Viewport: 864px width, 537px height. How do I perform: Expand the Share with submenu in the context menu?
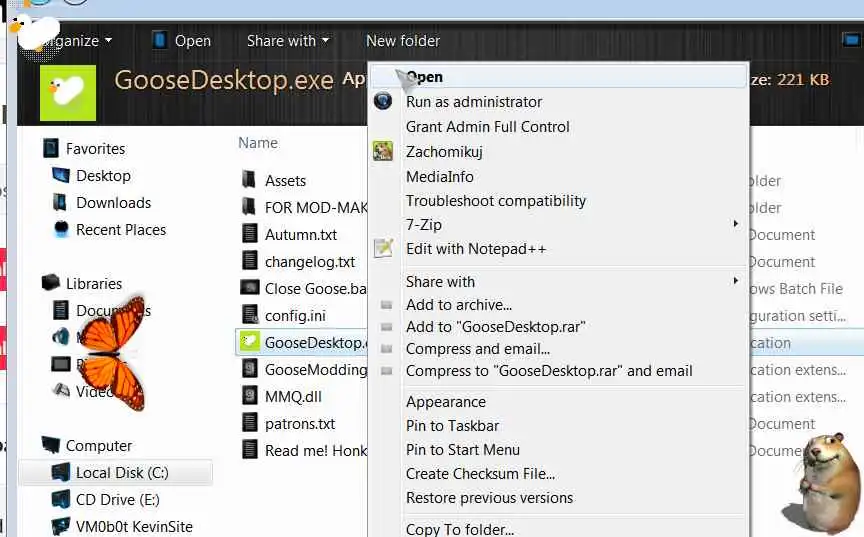735,281
